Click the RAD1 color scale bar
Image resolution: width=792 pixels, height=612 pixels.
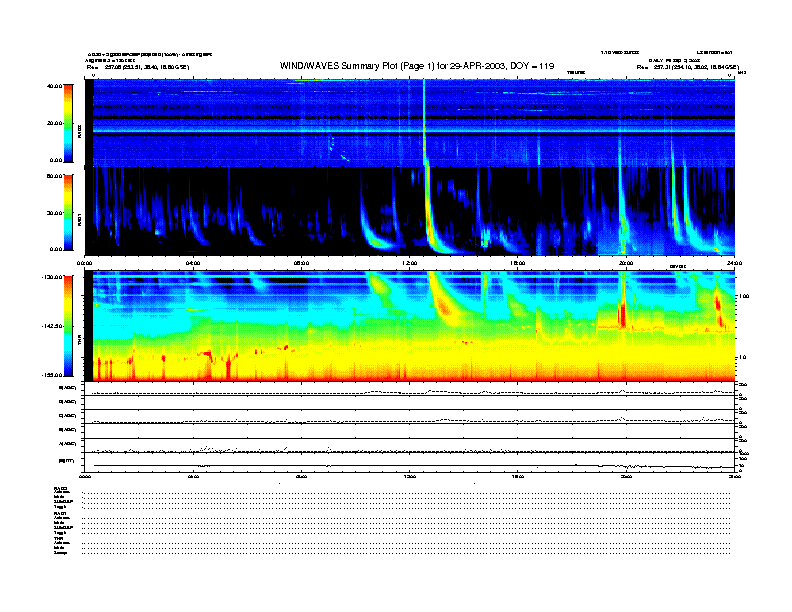(x=68, y=212)
